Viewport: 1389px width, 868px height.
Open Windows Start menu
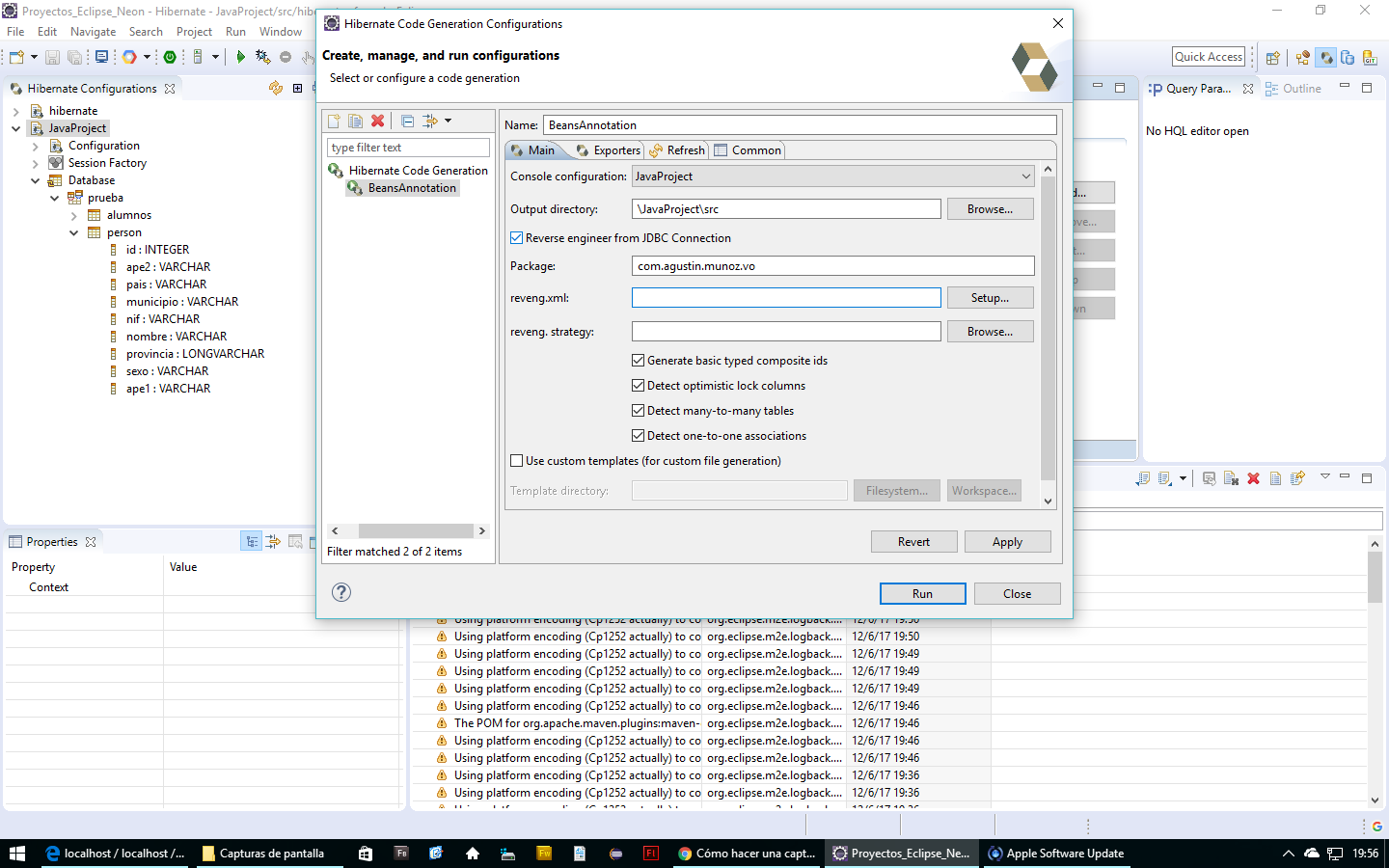pyautogui.click(x=16, y=854)
